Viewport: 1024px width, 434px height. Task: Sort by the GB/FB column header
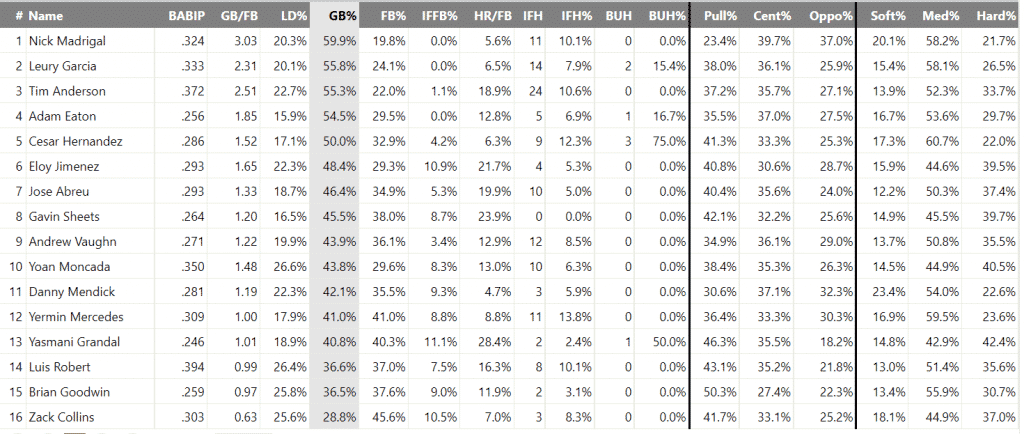239,16
